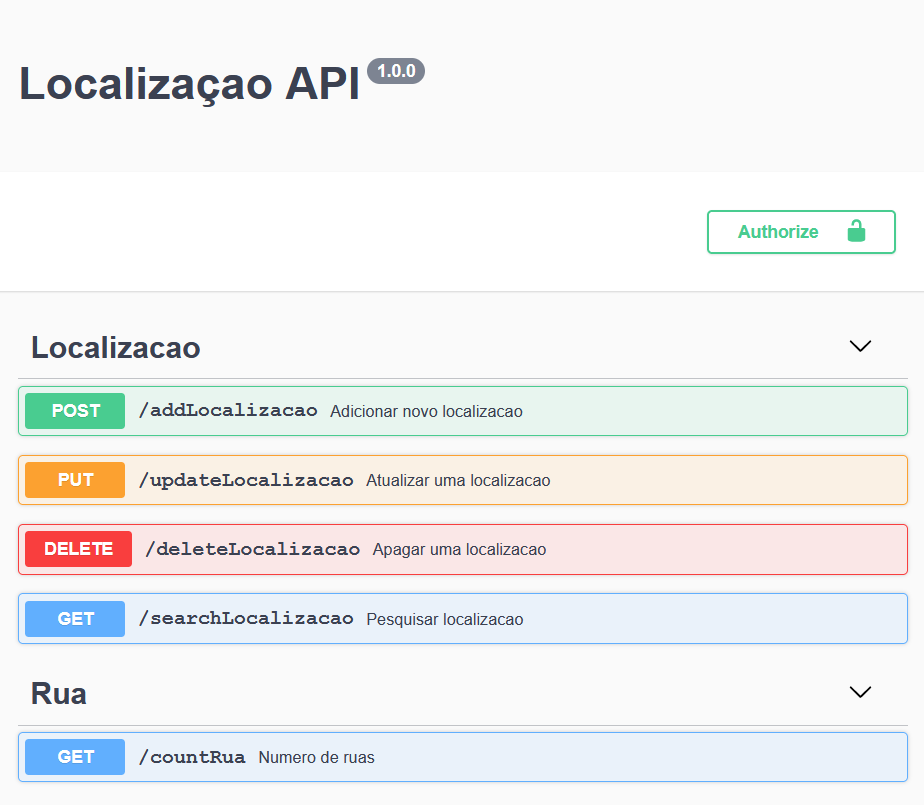This screenshot has width=924, height=805.
Task: Click the POST method badge
Action: (x=75, y=411)
